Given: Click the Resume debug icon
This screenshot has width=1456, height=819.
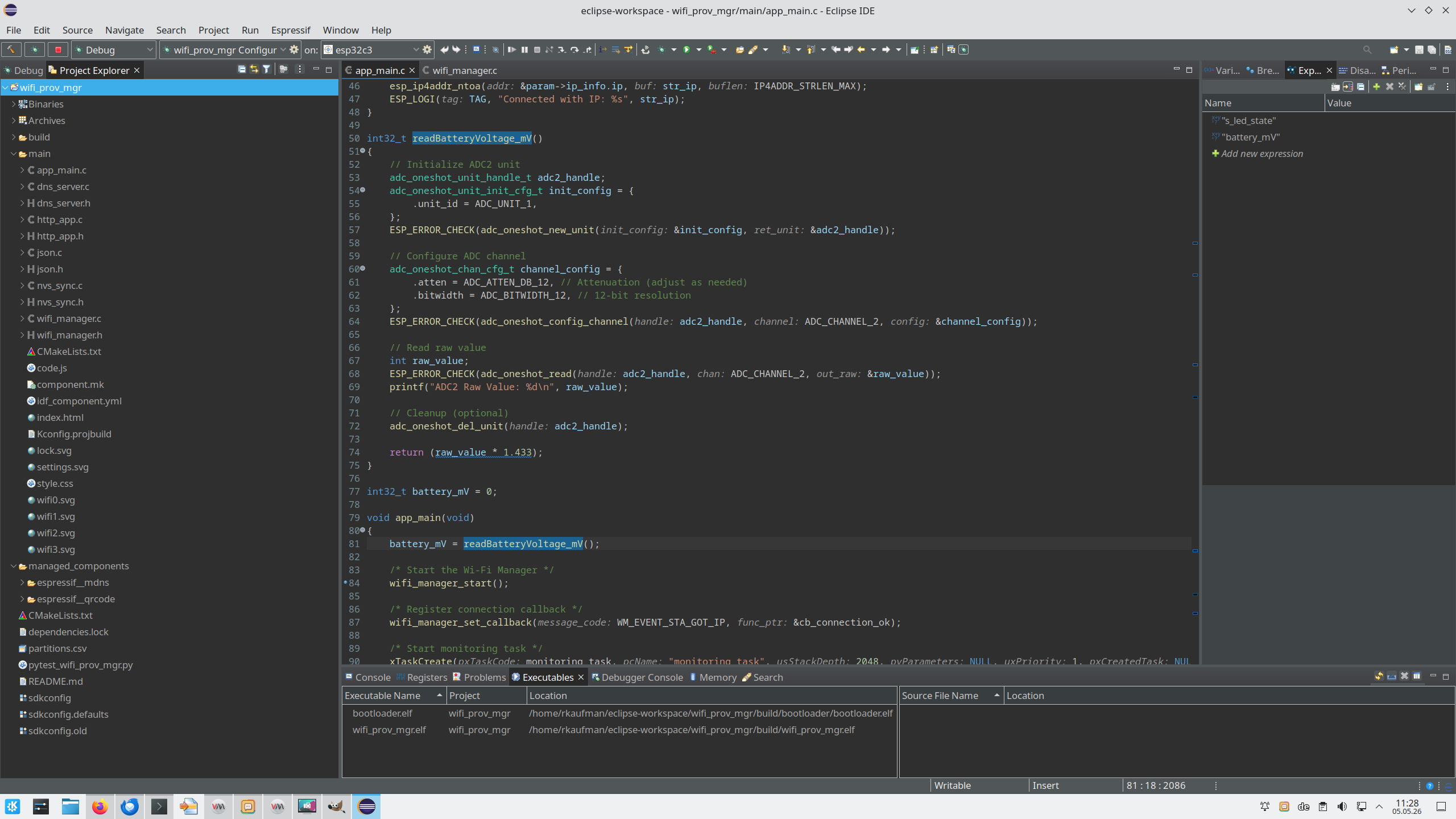Looking at the screenshot, I should coord(512,49).
